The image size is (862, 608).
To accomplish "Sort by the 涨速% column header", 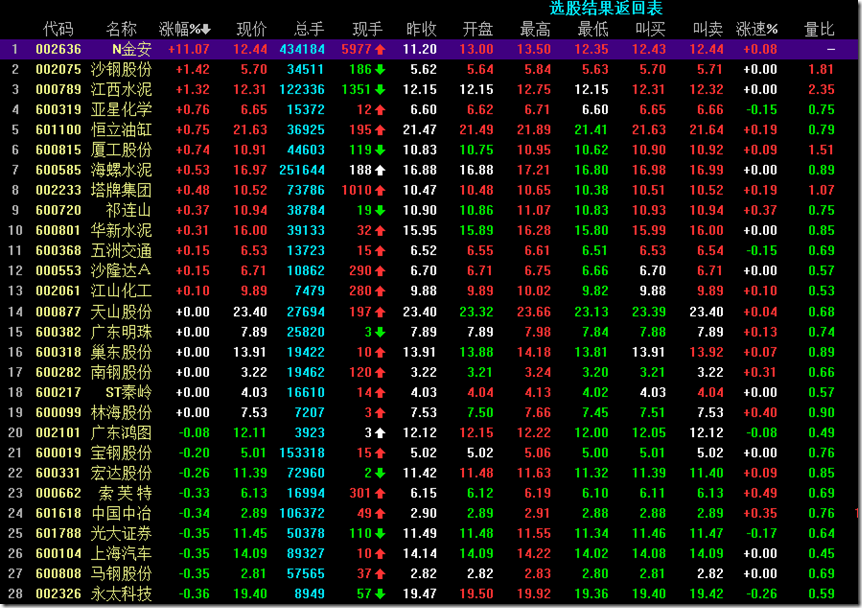I will pyautogui.click(x=757, y=29).
